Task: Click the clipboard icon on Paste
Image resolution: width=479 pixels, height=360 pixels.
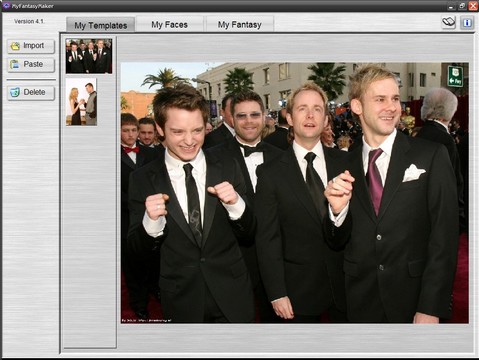Action: tap(14, 64)
